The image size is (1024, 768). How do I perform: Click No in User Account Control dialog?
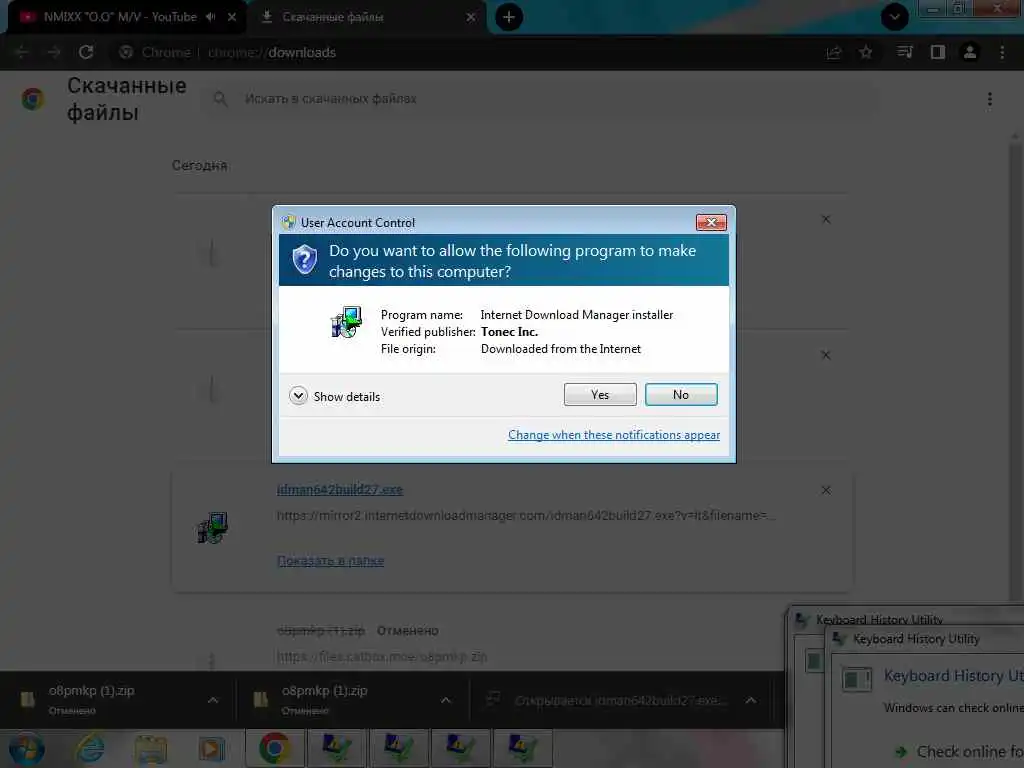[x=680, y=394]
